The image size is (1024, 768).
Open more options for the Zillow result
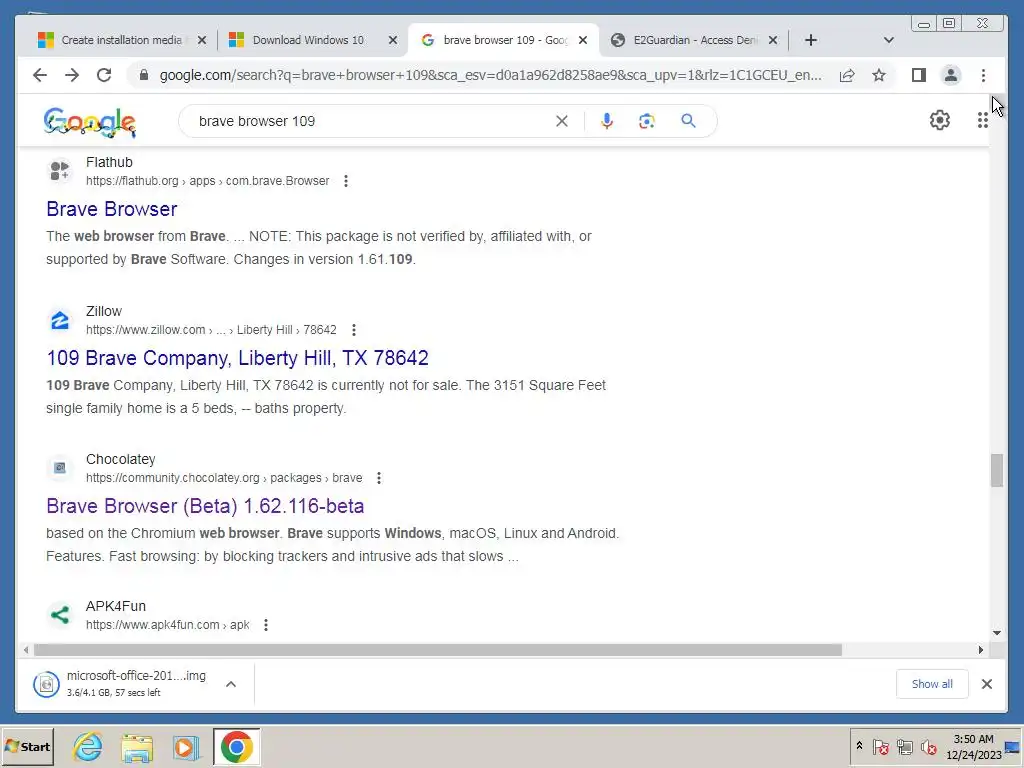(353, 330)
